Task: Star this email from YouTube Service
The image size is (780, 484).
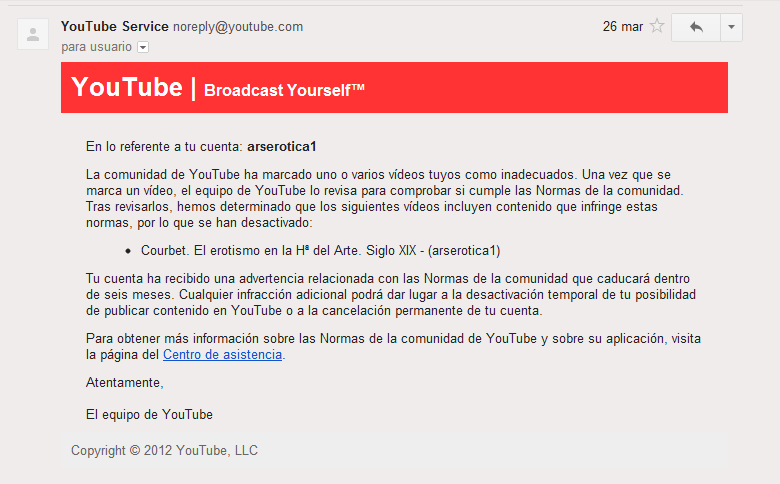Action: pos(657,26)
